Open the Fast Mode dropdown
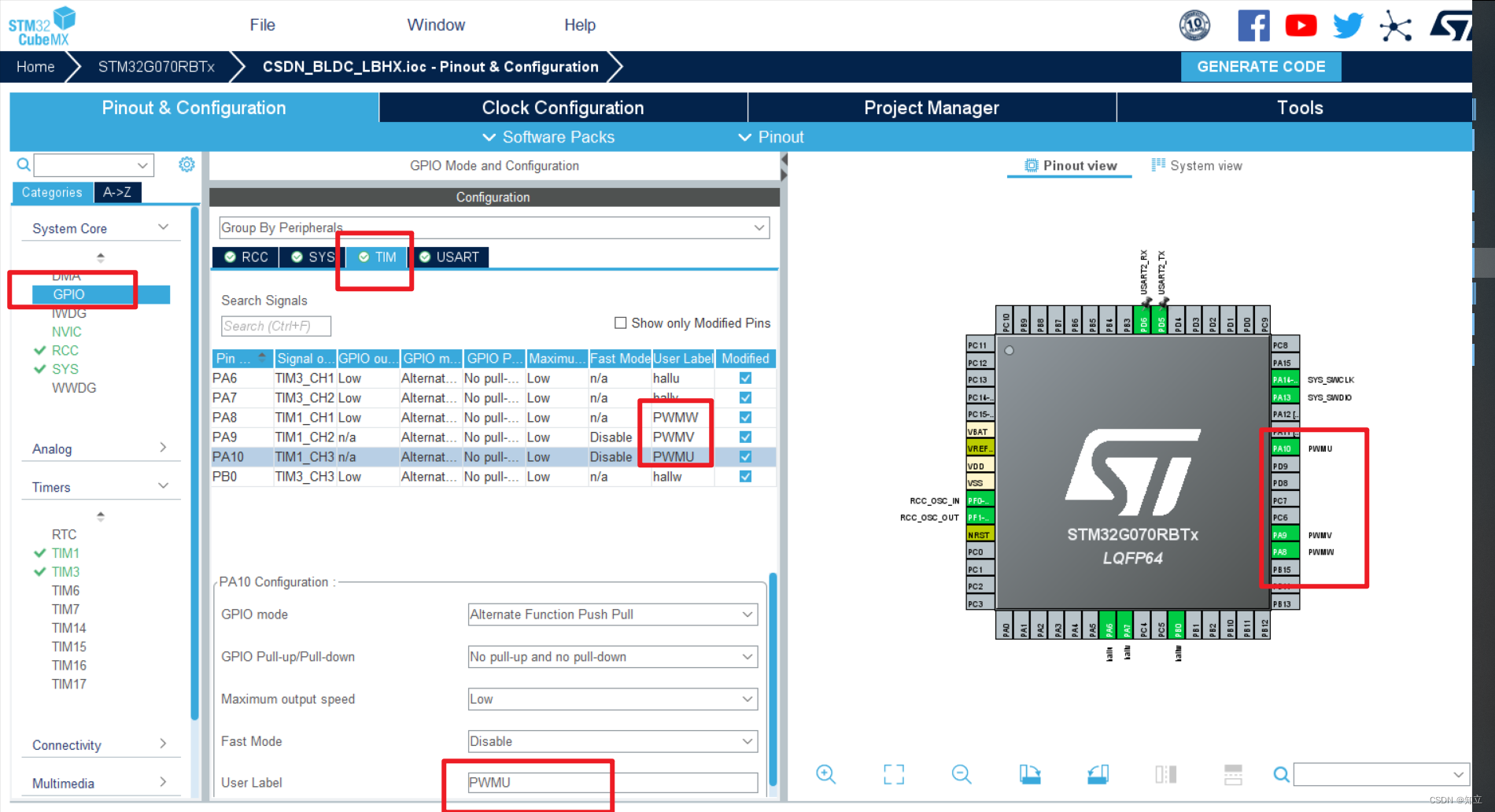 point(613,741)
